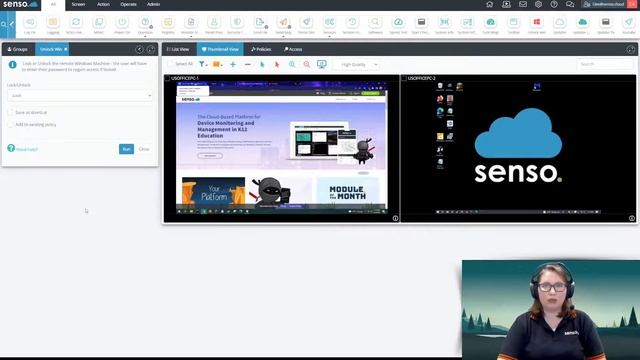Open the Need help? link

(x=27, y=149)
